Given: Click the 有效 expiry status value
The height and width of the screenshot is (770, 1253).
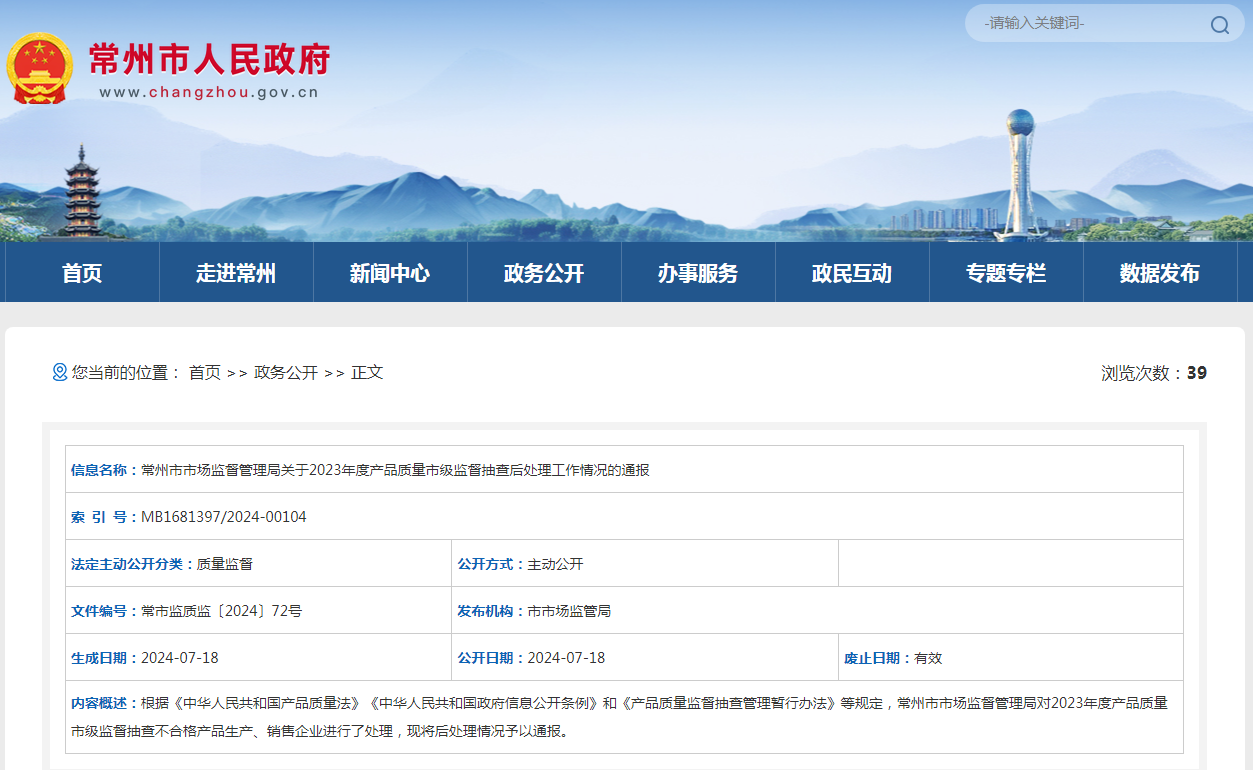Looking at the screenshot, I should (x=928, y=658).
